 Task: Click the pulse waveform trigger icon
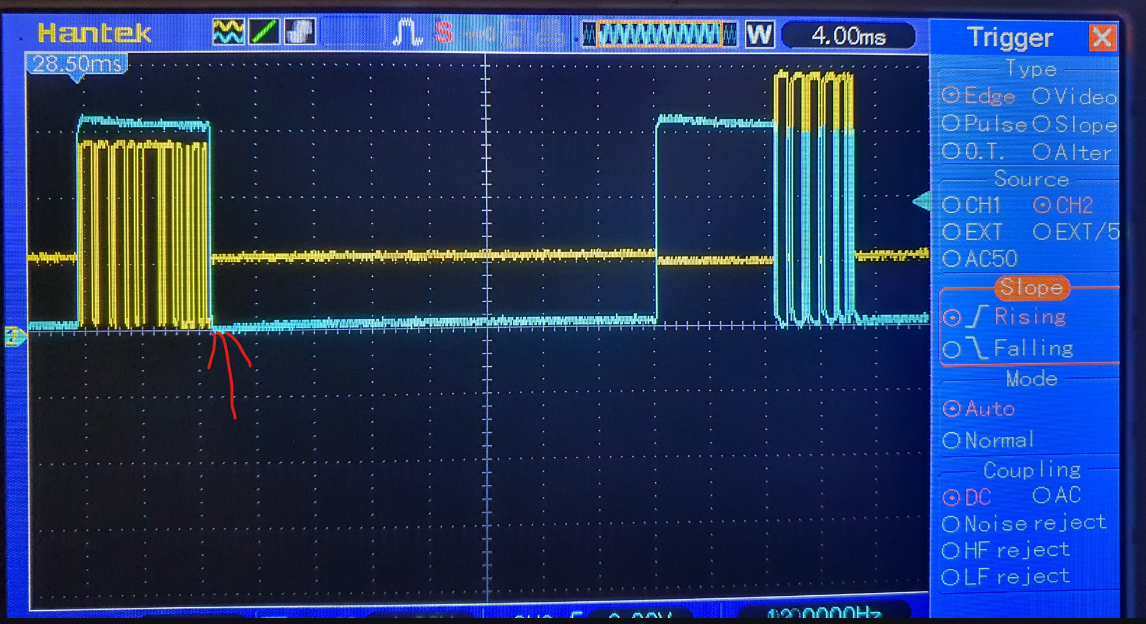point(407,33)
